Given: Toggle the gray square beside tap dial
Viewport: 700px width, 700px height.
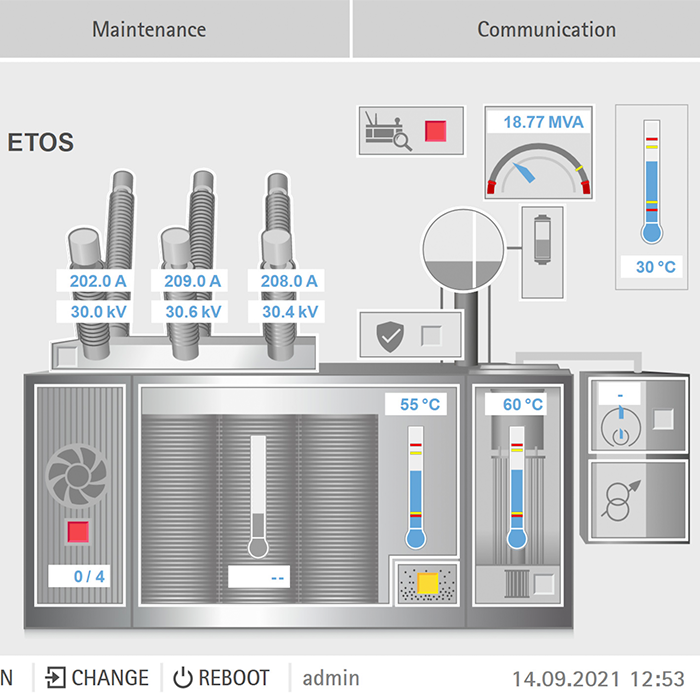Looking at the screenshot, I should tap(661, 418).
